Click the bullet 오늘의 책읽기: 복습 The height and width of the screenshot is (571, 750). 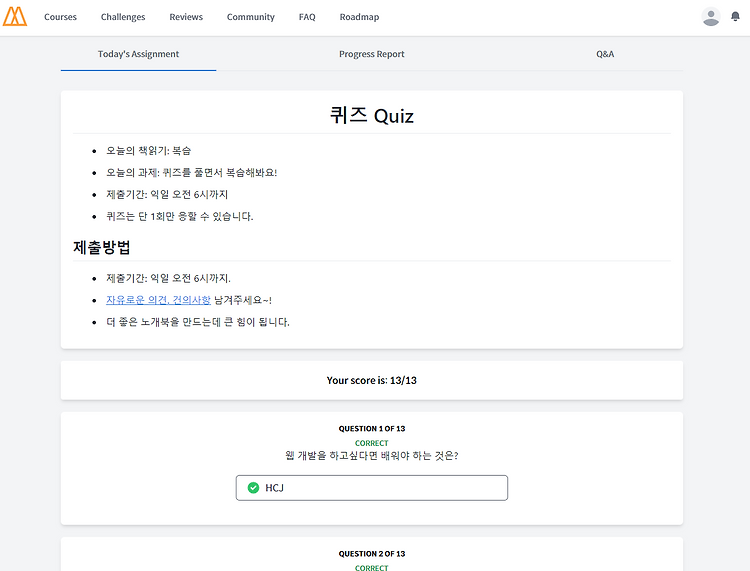pyautogui.click(x=148, y=151)
